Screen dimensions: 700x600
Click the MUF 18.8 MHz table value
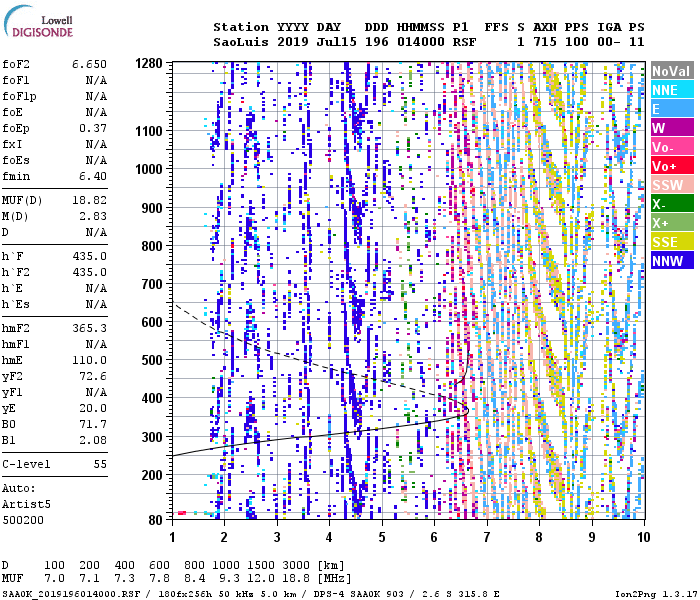(x=296, y=579)
